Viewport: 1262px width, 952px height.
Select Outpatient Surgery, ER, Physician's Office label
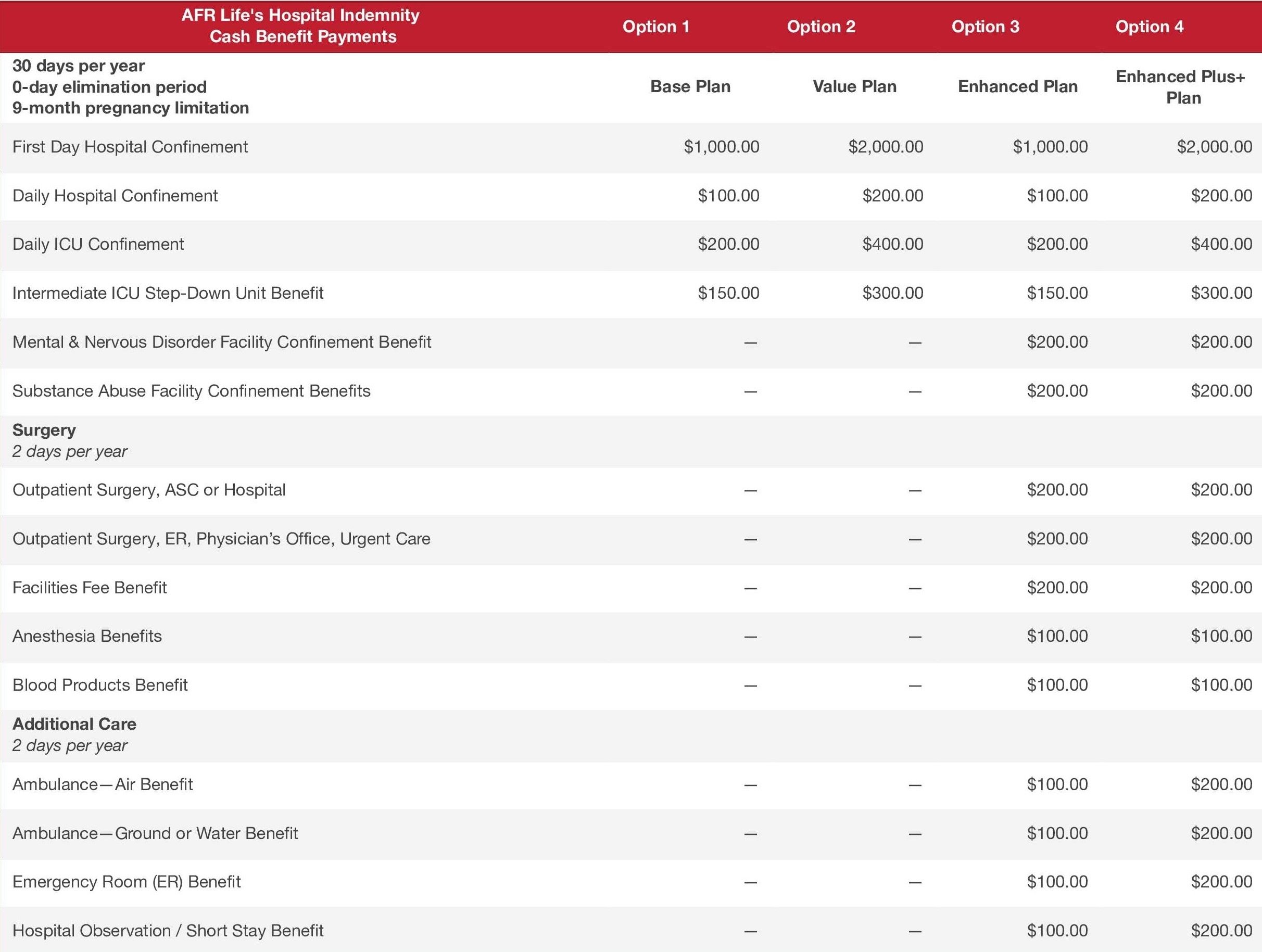point(221,539)
